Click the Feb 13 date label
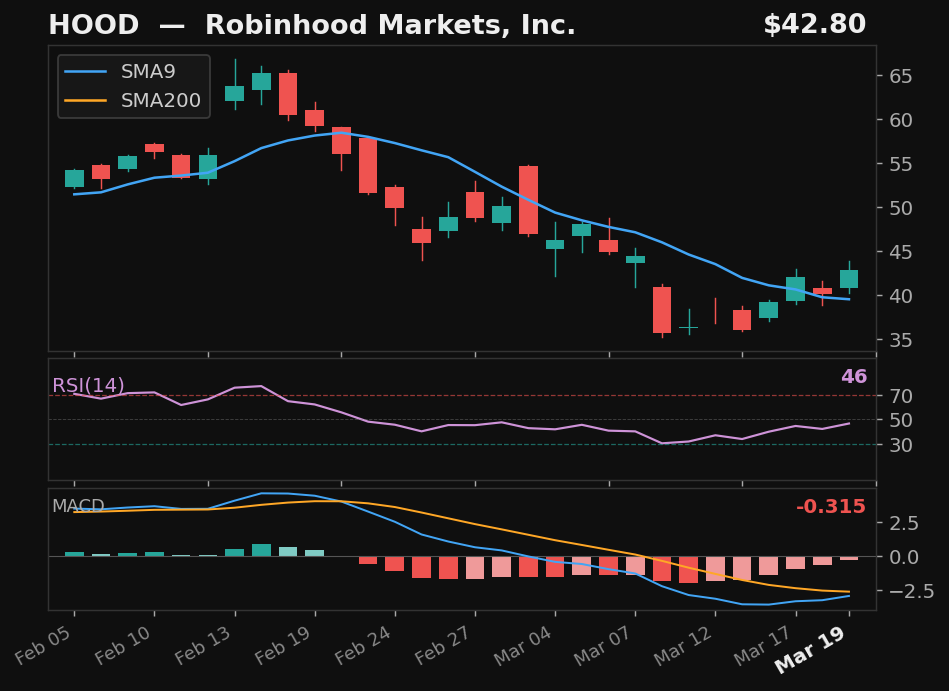This screenshot has width=949, height=691. [x=205, y=644]
